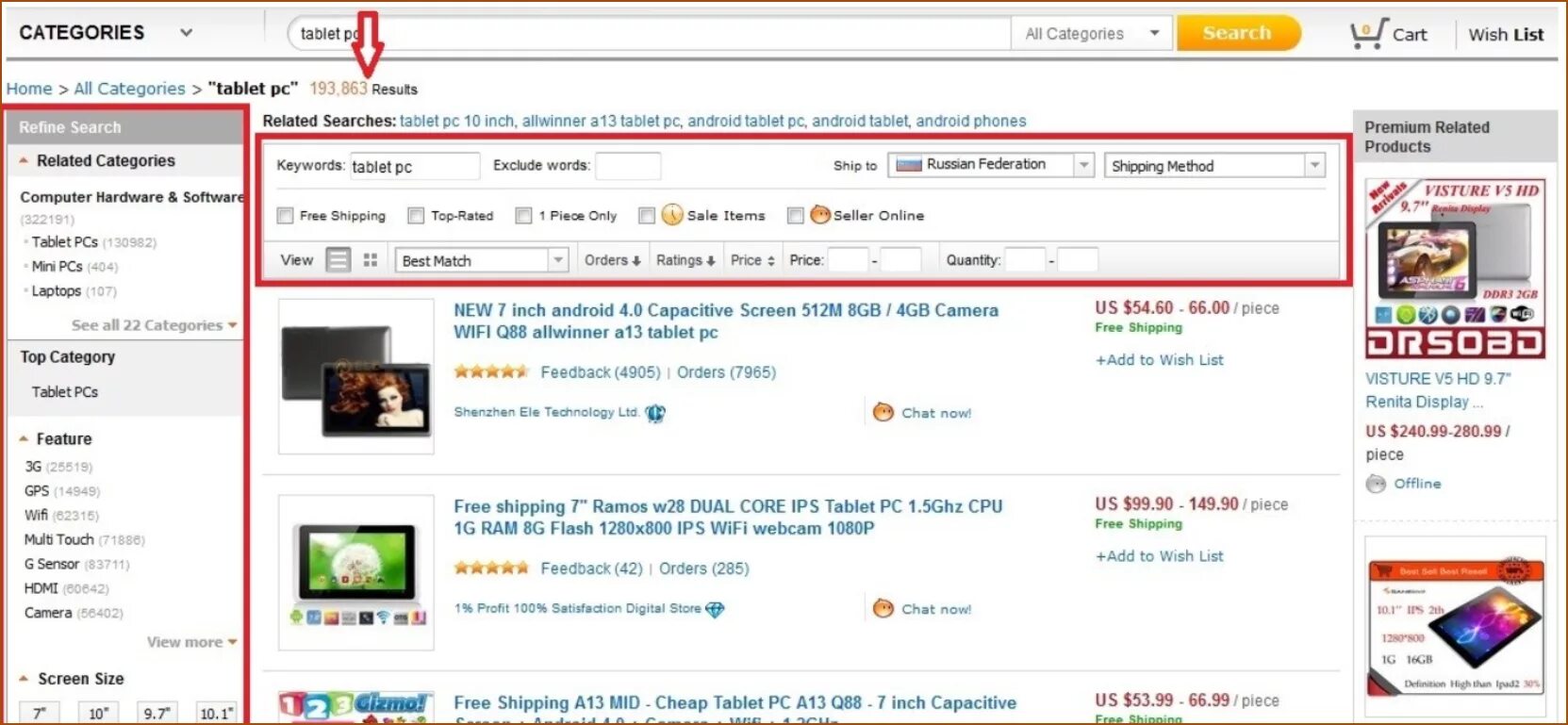Click Russian Federation flag icon
Image resolution: width=1568 pixels, height=725 pixels.
[x=909, y=165]
